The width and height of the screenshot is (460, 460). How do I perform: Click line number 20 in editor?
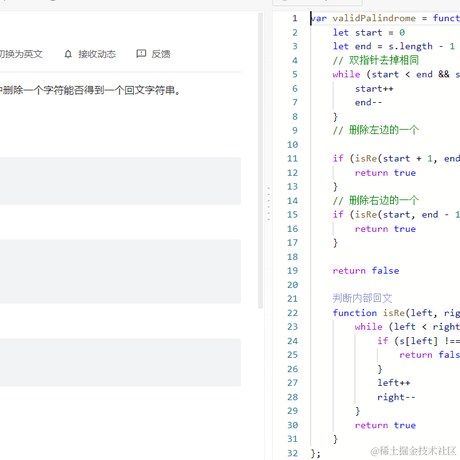pos(292,285)
